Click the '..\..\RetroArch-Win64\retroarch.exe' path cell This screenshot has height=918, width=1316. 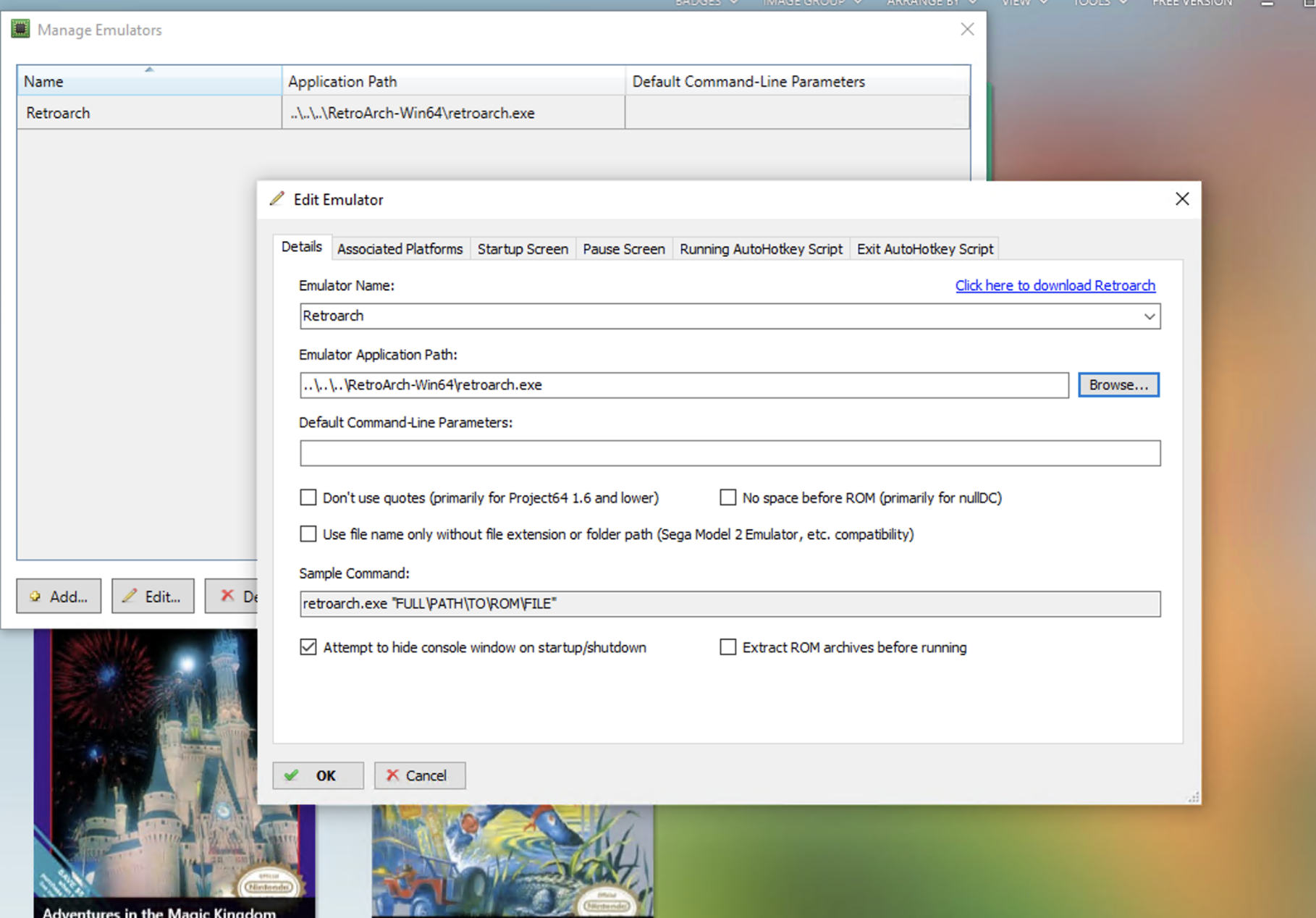coord(453,113)
